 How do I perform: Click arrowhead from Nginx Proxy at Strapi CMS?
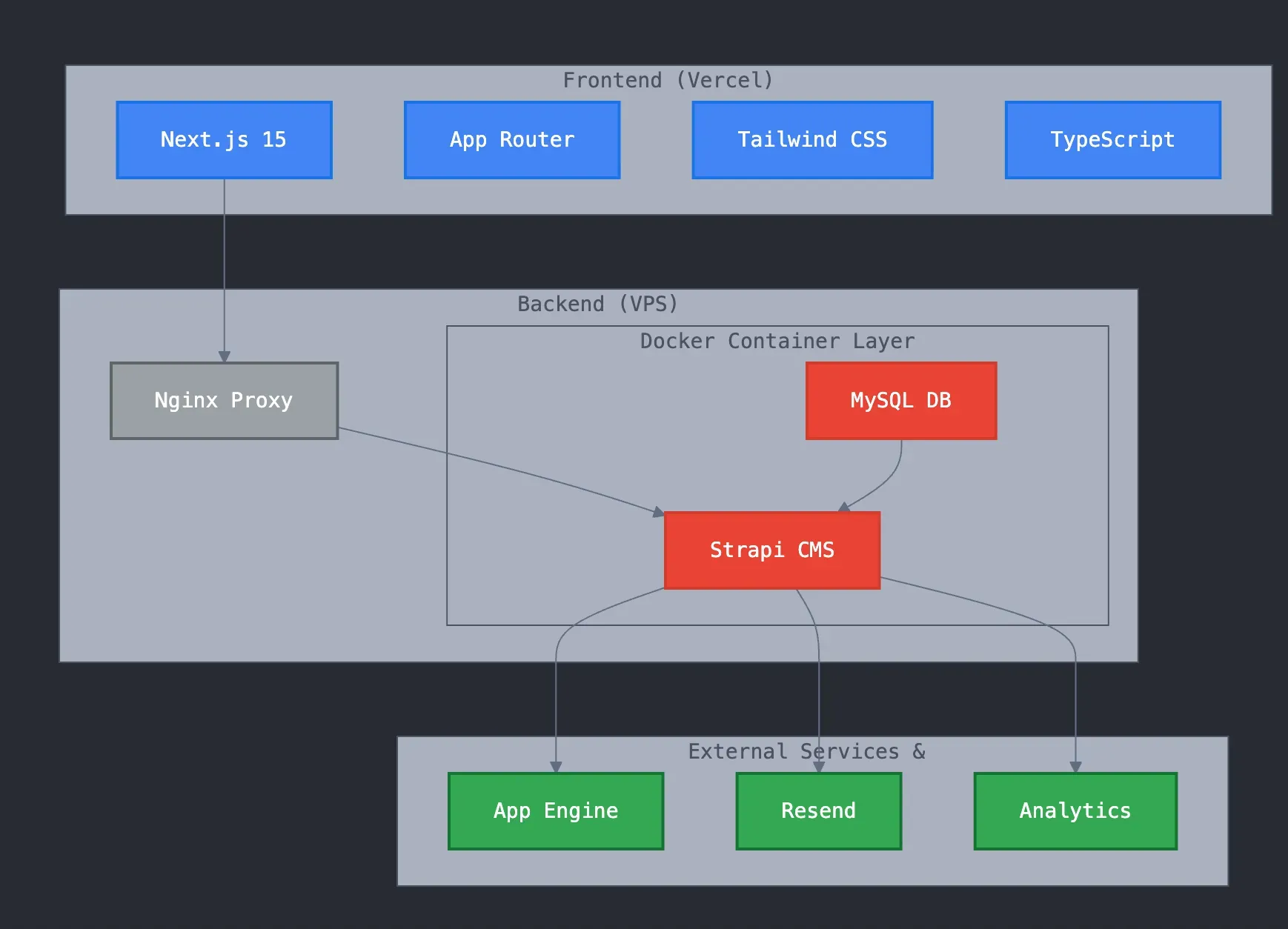pos(658,512)
